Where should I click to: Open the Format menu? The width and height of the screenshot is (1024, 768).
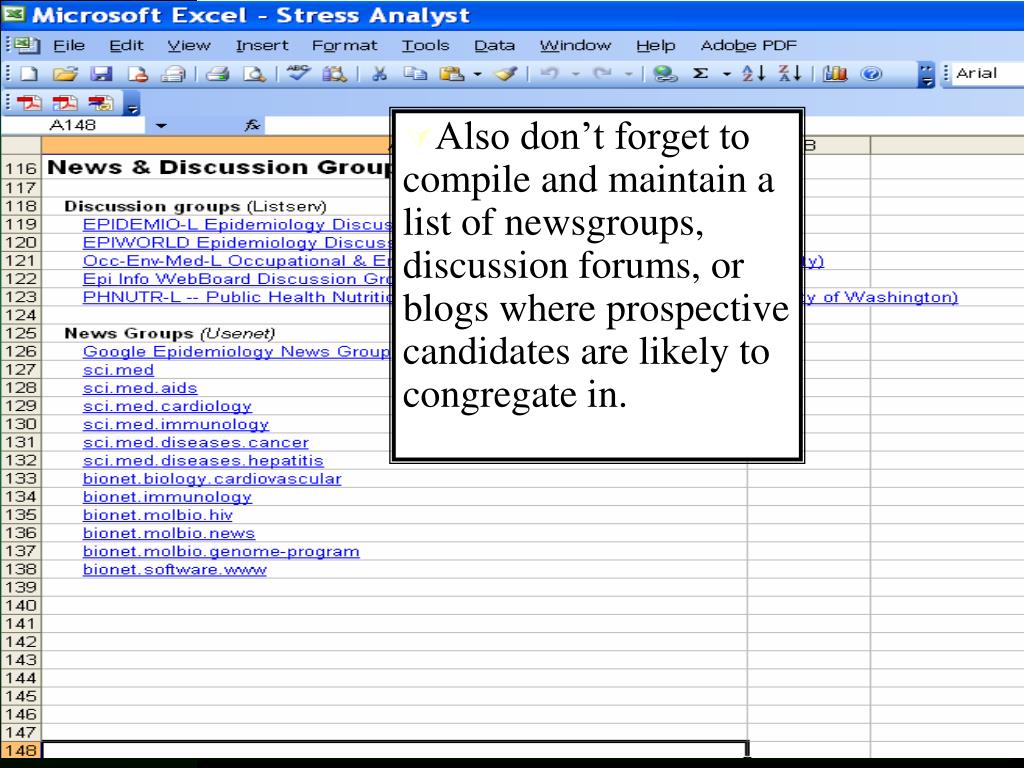[345, 46]
